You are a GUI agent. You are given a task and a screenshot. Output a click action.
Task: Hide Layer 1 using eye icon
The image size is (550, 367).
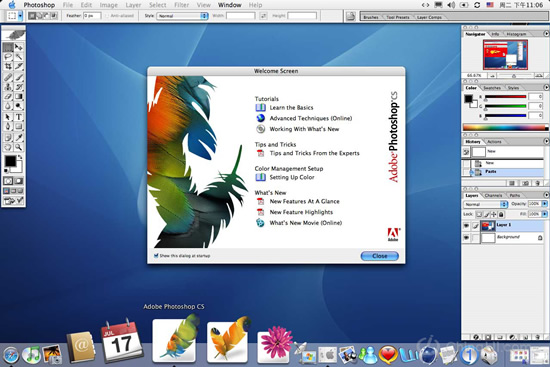click(x=466, y=226)
